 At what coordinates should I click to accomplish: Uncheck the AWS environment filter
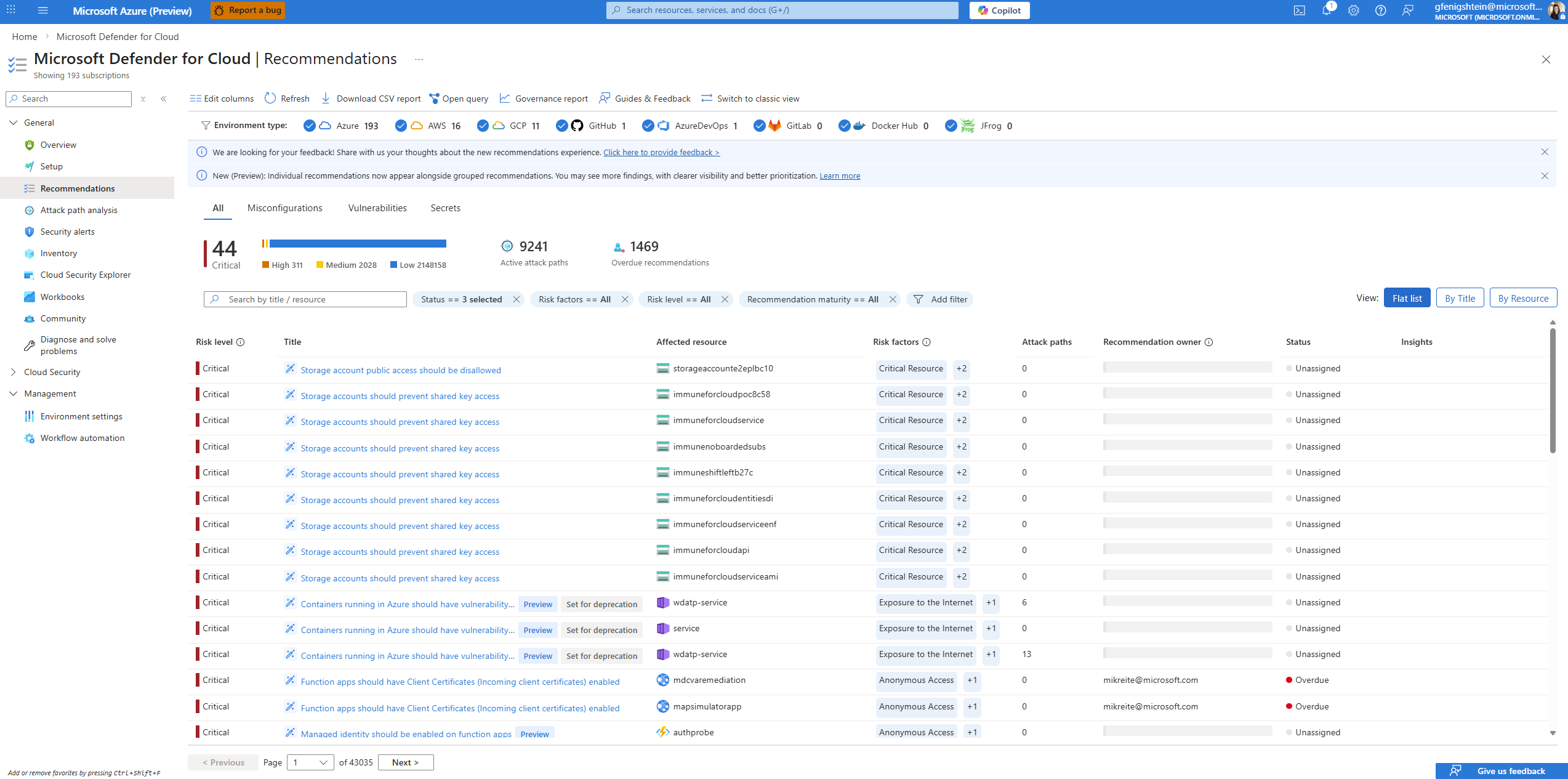pyautogui.click(x=401, y=126)
